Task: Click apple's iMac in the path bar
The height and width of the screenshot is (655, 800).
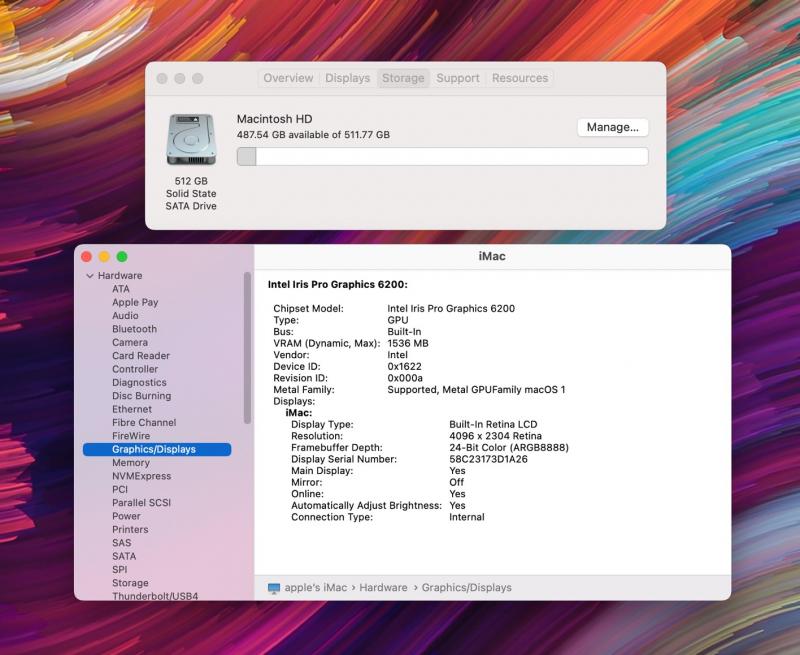Action: tap(315, 588)
